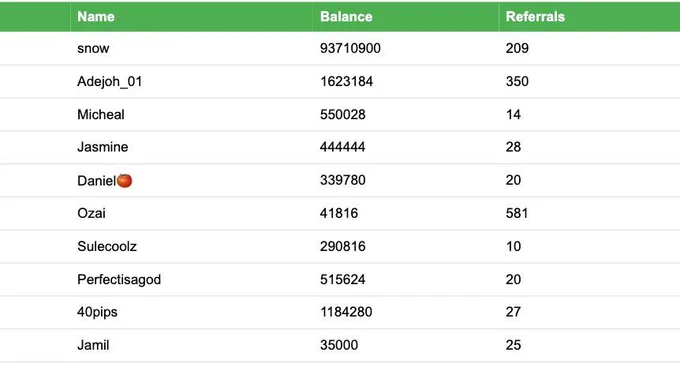
Task: Click the Balance column header
Action: pos(346,16)
